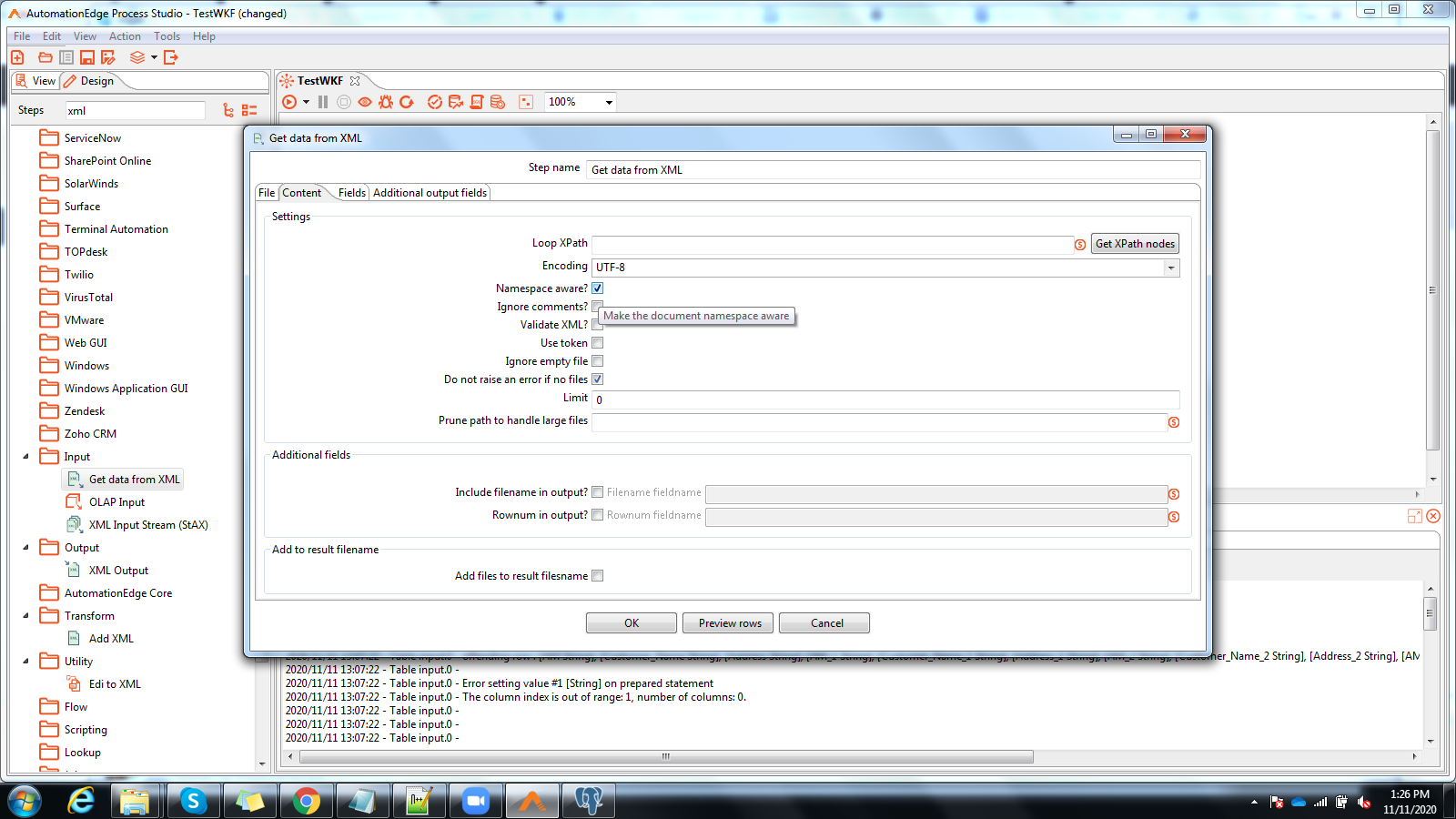Open file using the folder toolbar icon
Viewport: 1456px width, 819px height.
coord(45,57)
